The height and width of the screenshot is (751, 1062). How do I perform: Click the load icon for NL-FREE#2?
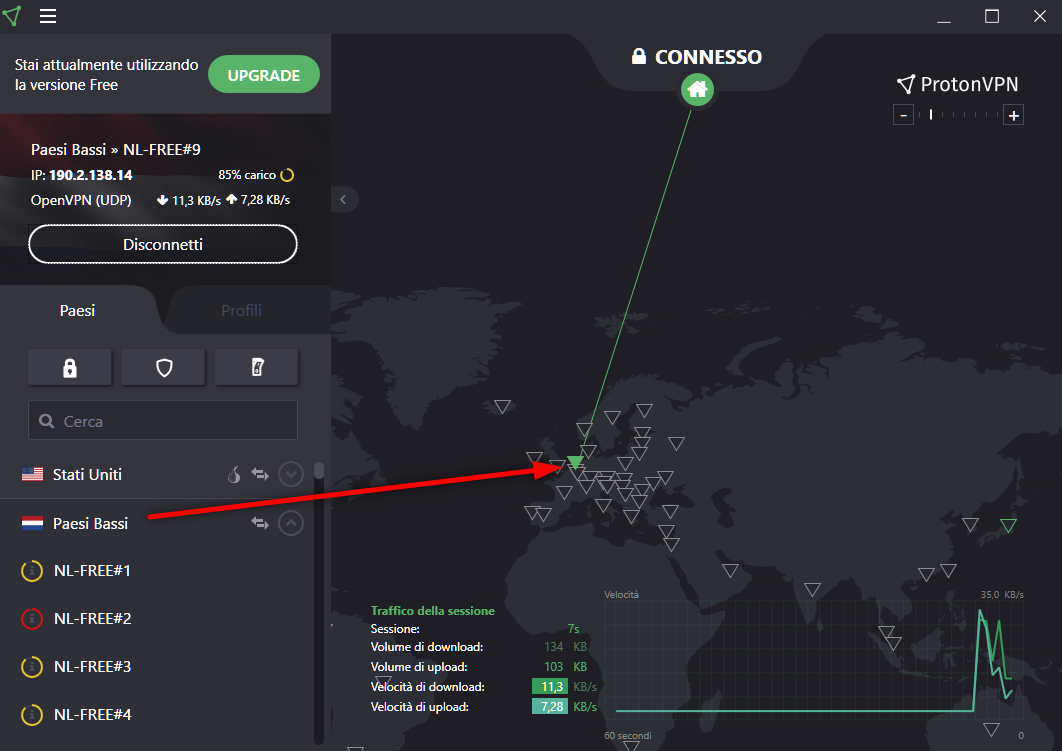pyautogui.click(x=32, y=618)
